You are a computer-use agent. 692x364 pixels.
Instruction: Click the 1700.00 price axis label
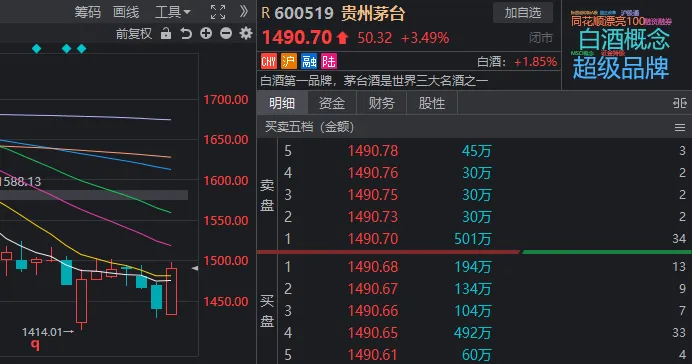[x=226, y=100]
